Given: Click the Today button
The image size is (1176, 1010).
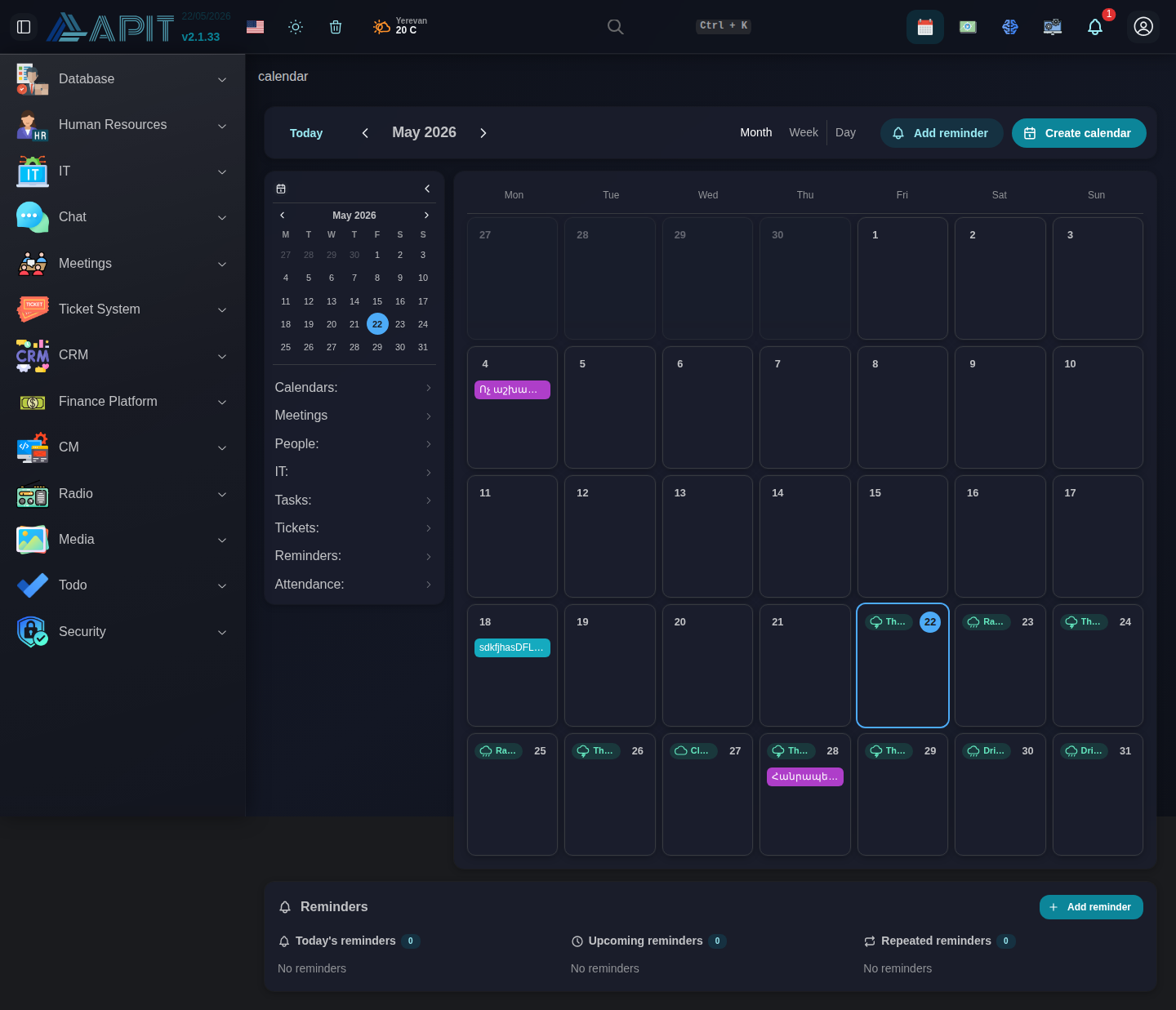Looking at the screenshot, I should pyautogui.click(x=306, y=133).
